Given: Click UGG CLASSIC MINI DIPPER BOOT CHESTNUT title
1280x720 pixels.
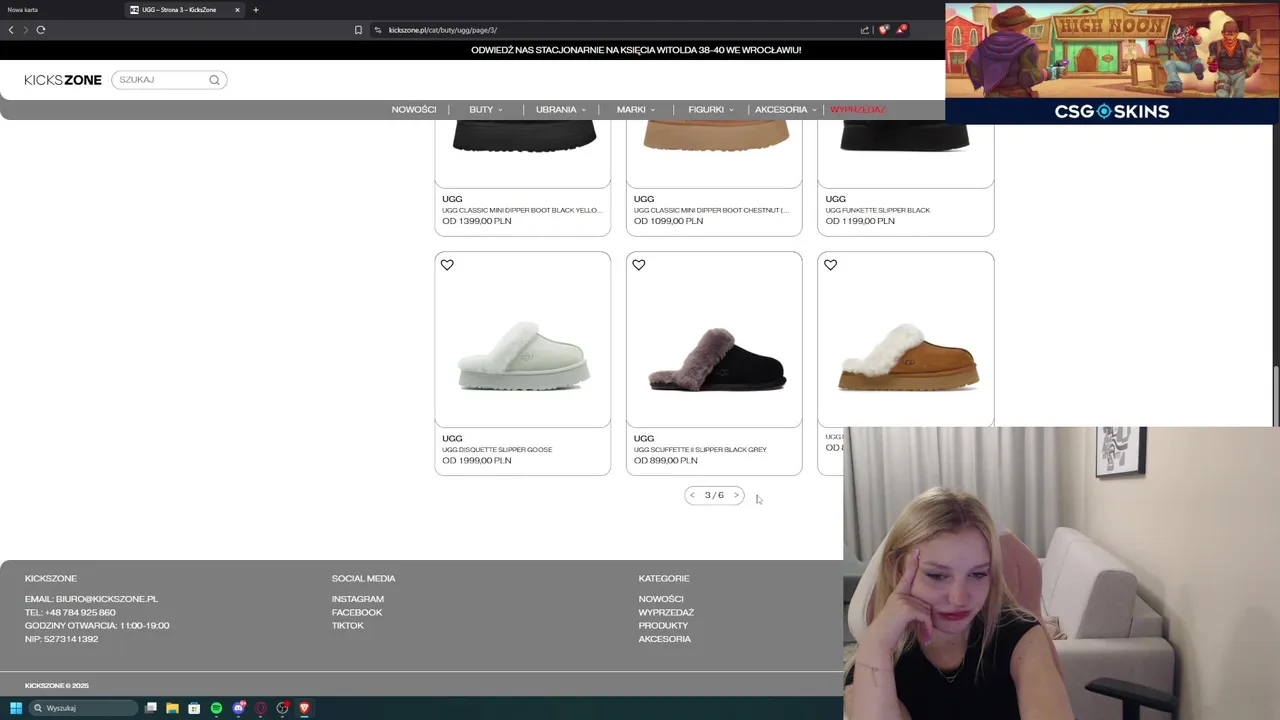Looking at the screenshot, I should (x=711, y=211).
